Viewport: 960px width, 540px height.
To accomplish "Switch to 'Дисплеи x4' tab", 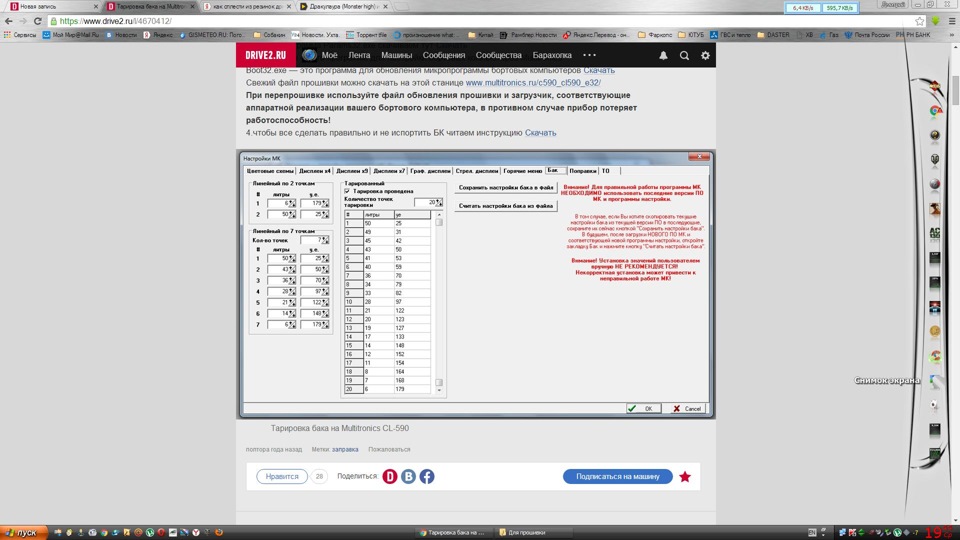I will pos(315,171).
